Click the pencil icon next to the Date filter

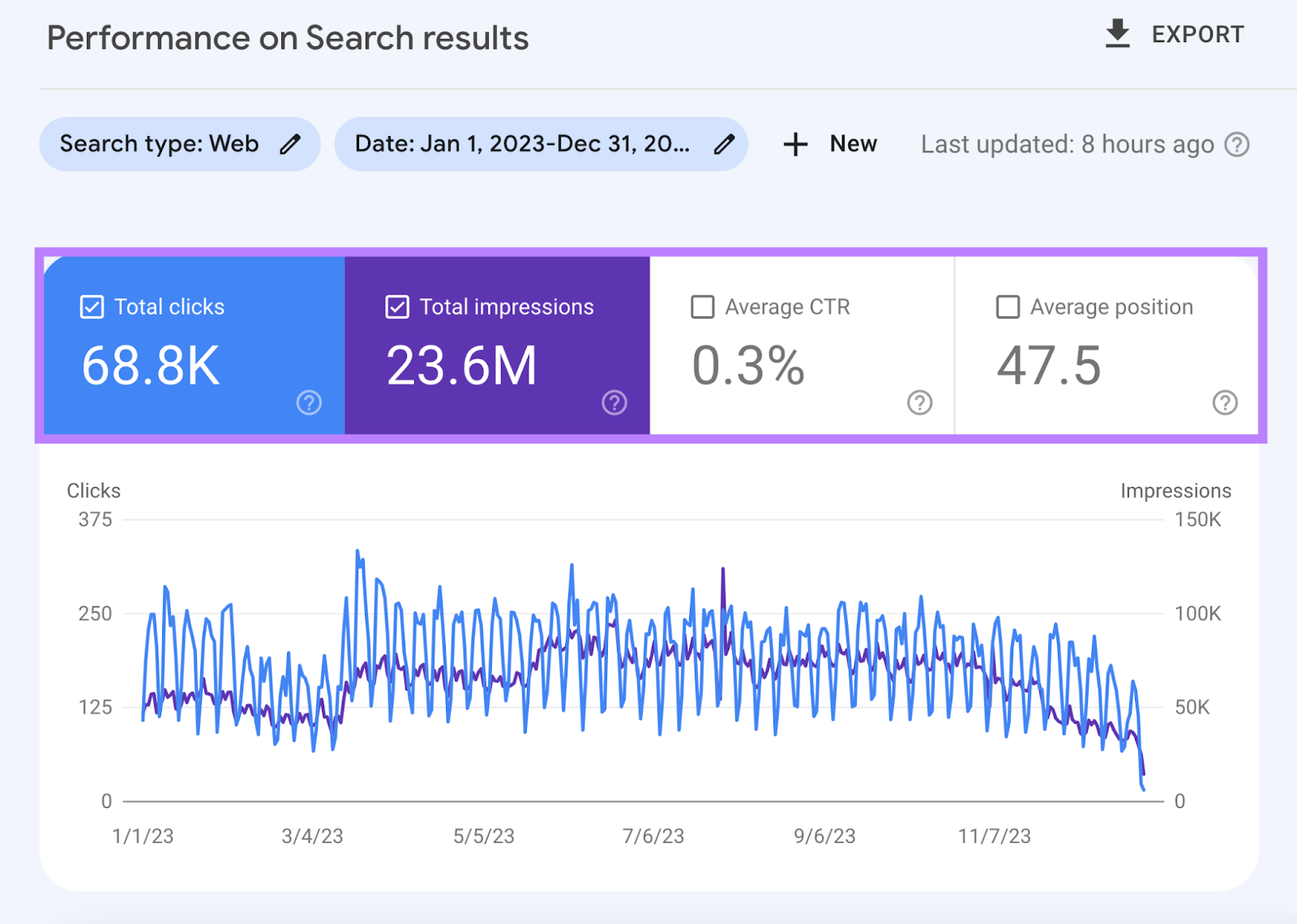[x=724, y=143]
